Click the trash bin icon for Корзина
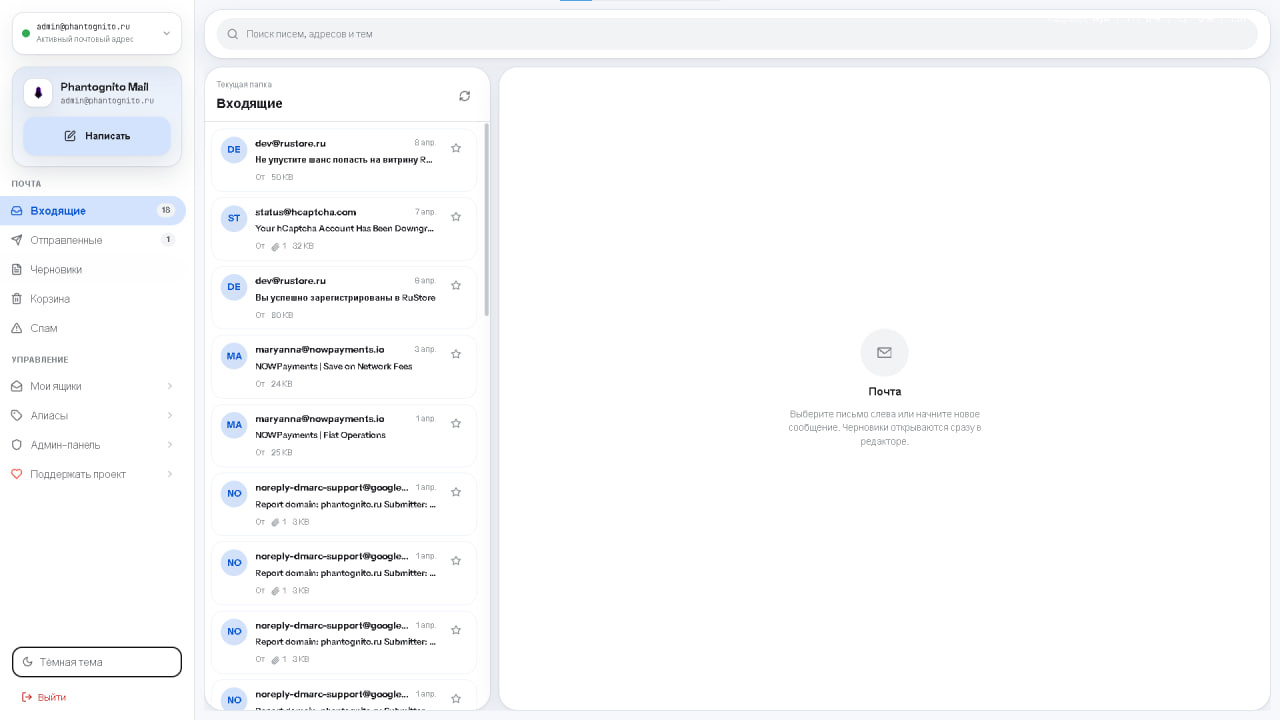This screenshot has width=1280, height=720. 16,299
